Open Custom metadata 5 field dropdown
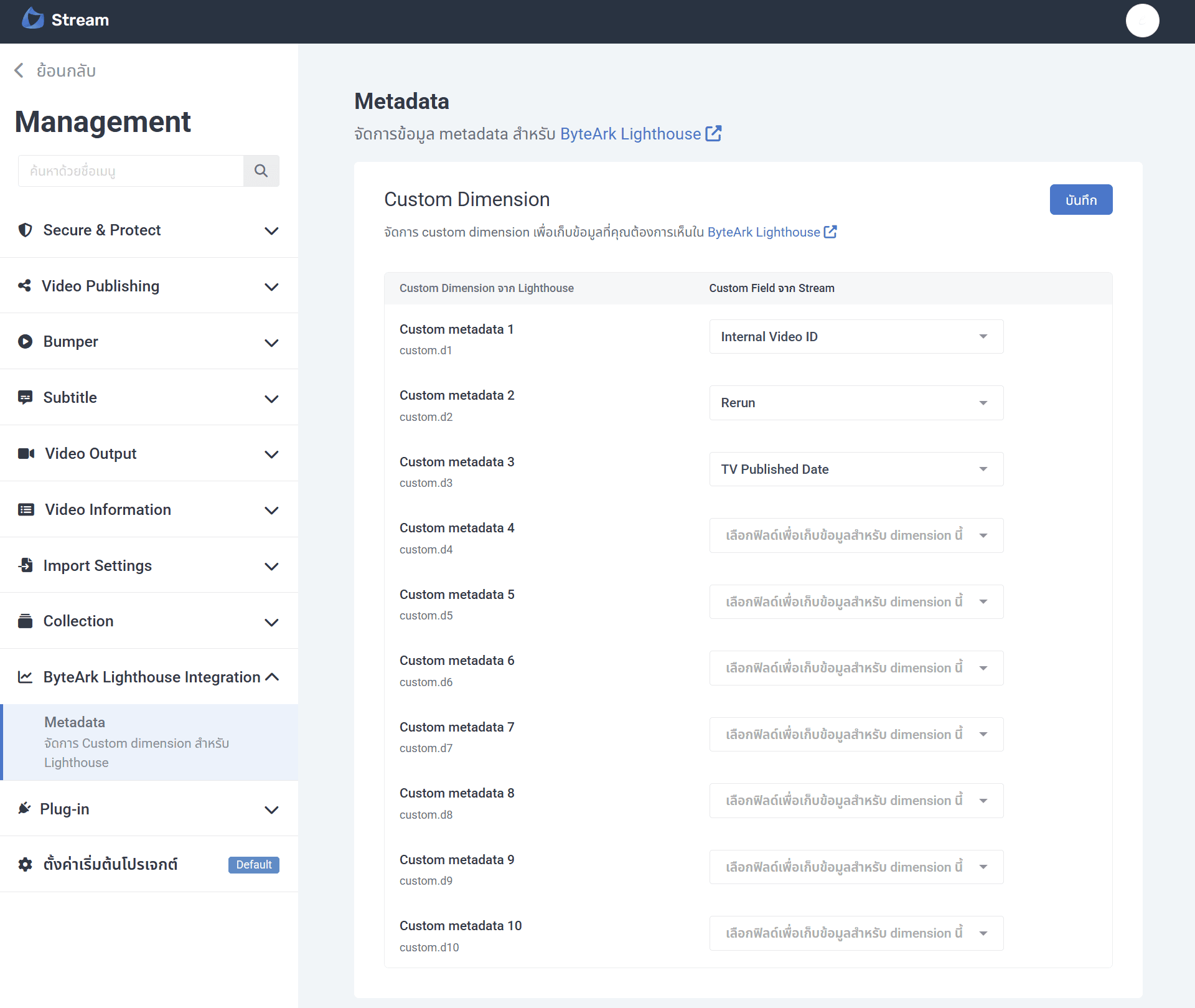This screenshot has height=1008, width=1195. [x=856, y=601]
